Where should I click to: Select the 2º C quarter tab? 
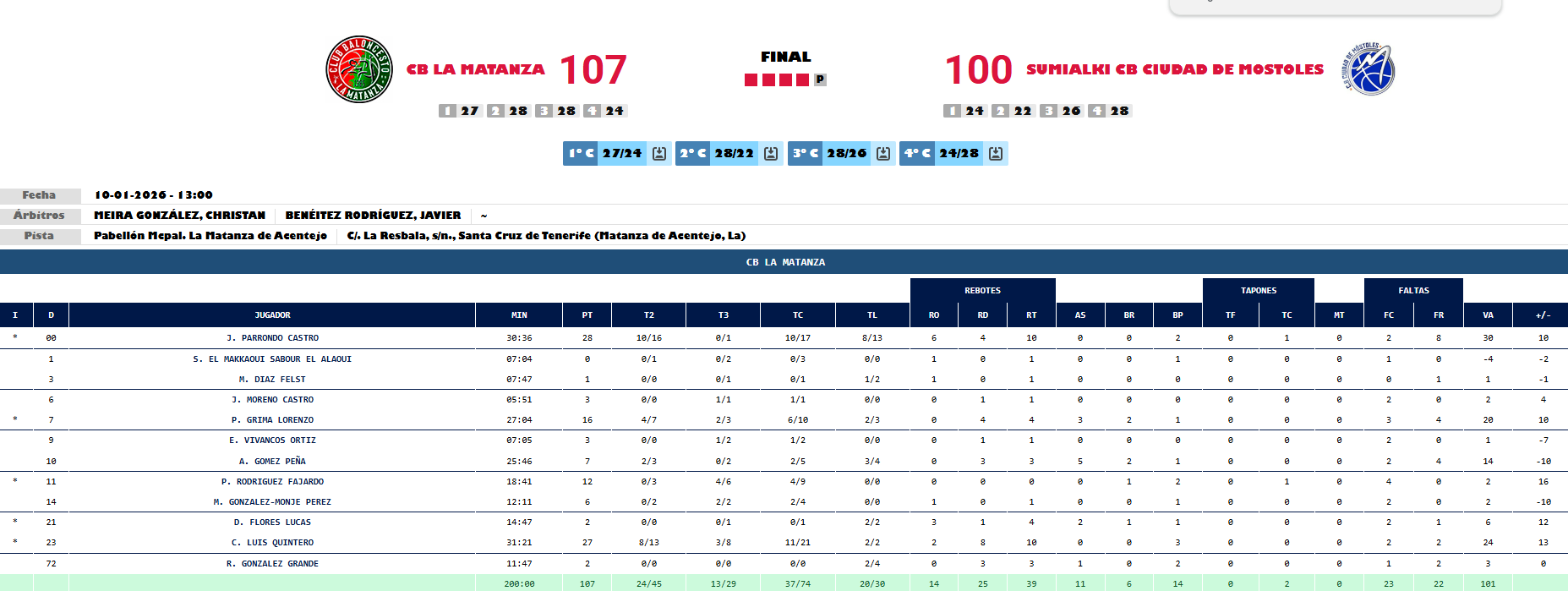[x=693, y=153]
